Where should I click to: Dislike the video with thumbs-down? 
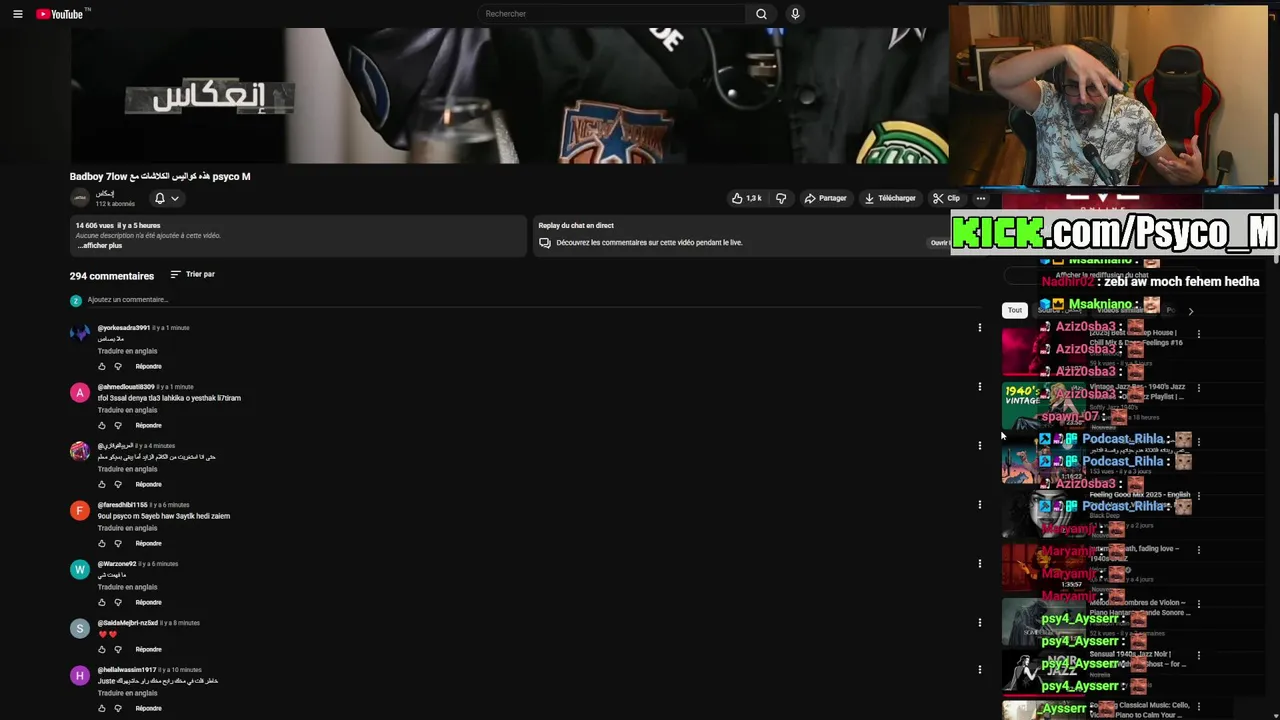coord(781,198)
